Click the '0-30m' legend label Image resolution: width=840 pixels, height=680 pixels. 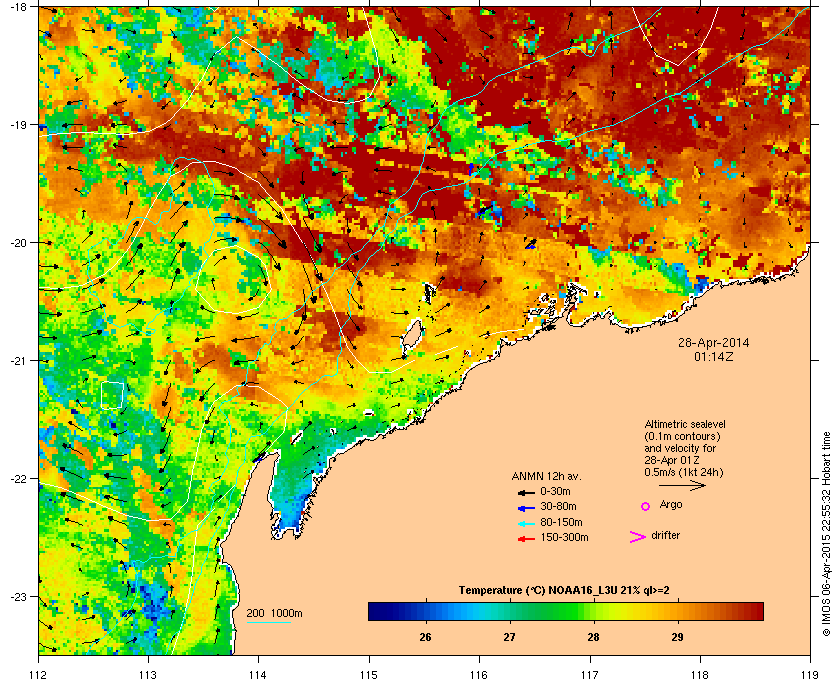click(555, 491)
